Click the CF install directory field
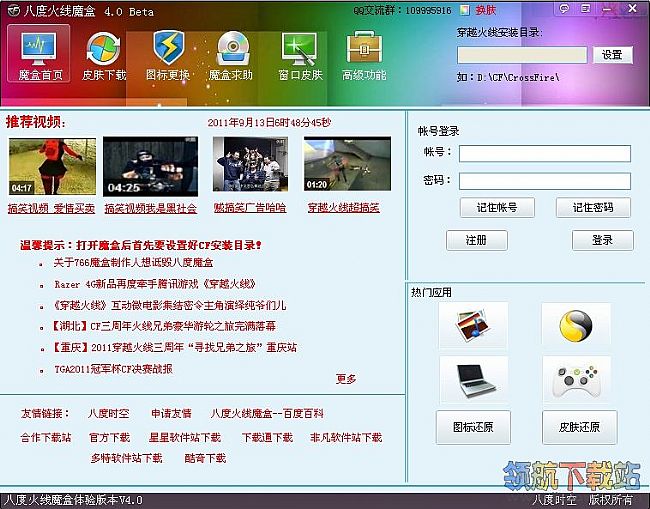This screenshot has height=509, width=650. pos(522,55)
